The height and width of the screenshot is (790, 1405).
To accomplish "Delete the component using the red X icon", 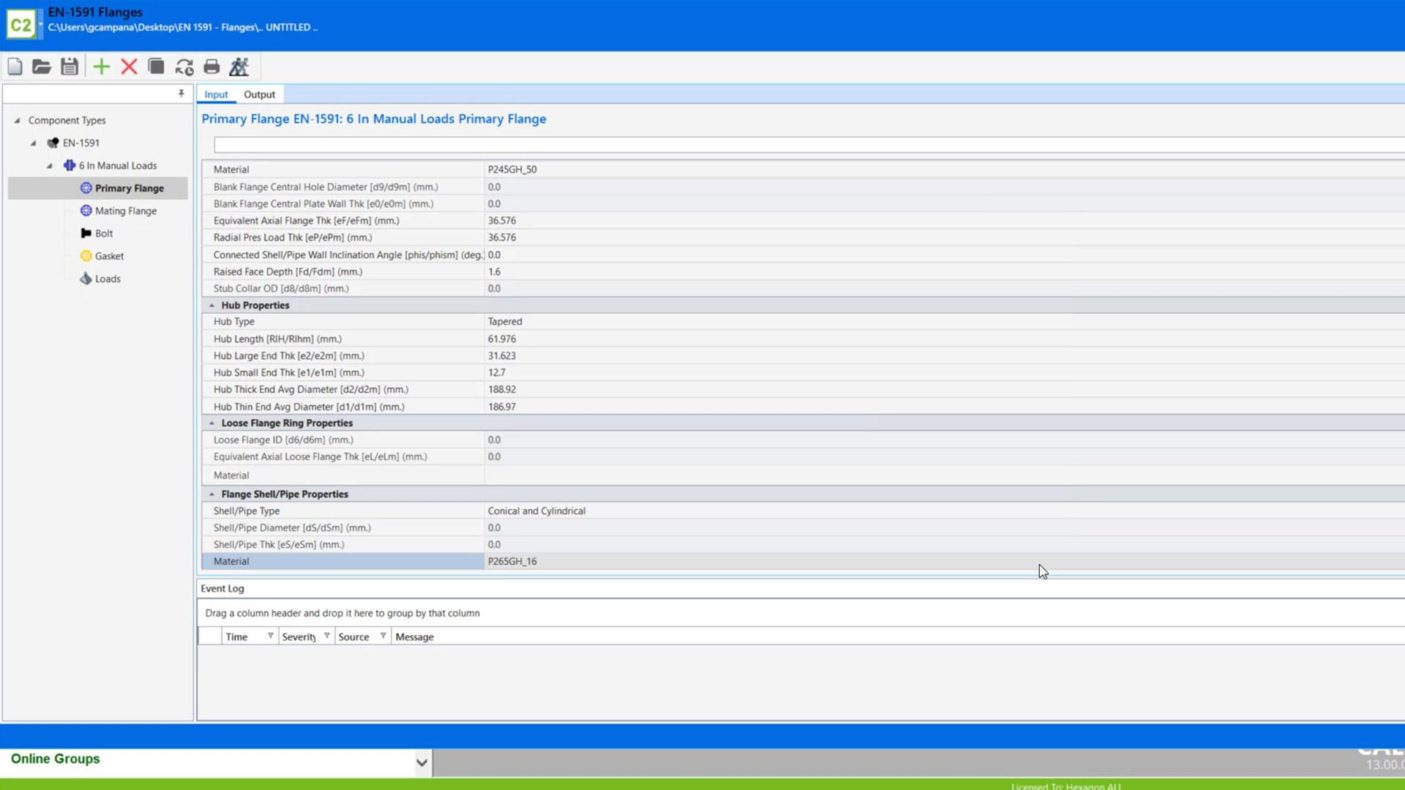I will point(129,67).
